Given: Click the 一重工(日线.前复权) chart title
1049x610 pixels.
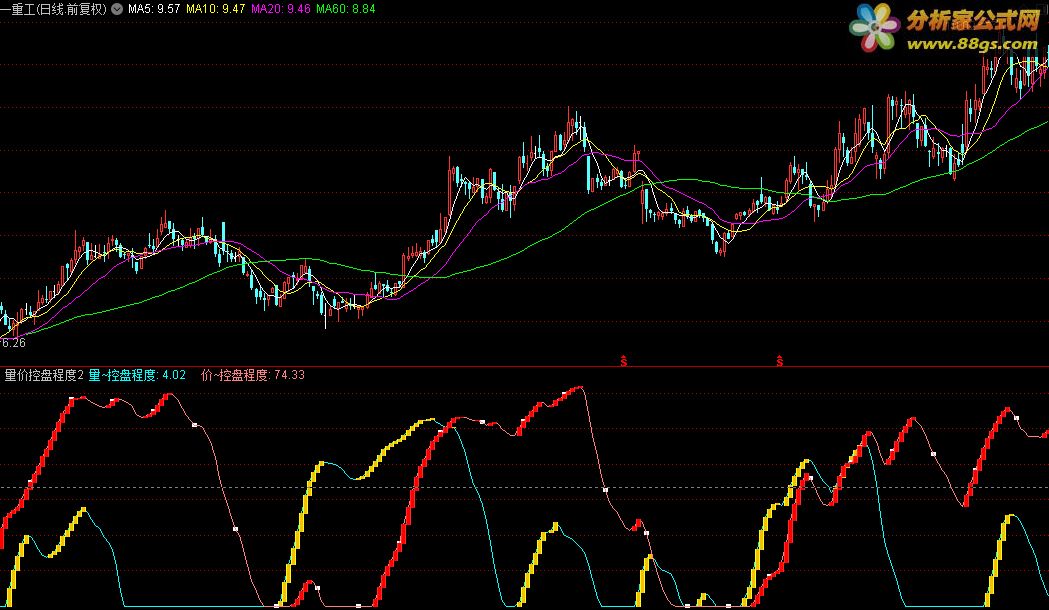Looking at the screenshot, I should tap(54, 9).
